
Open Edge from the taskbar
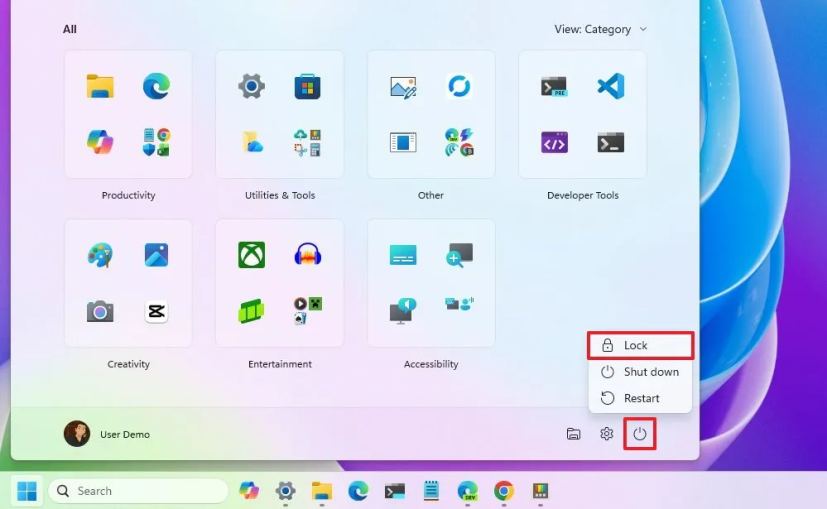click(358, 491)
